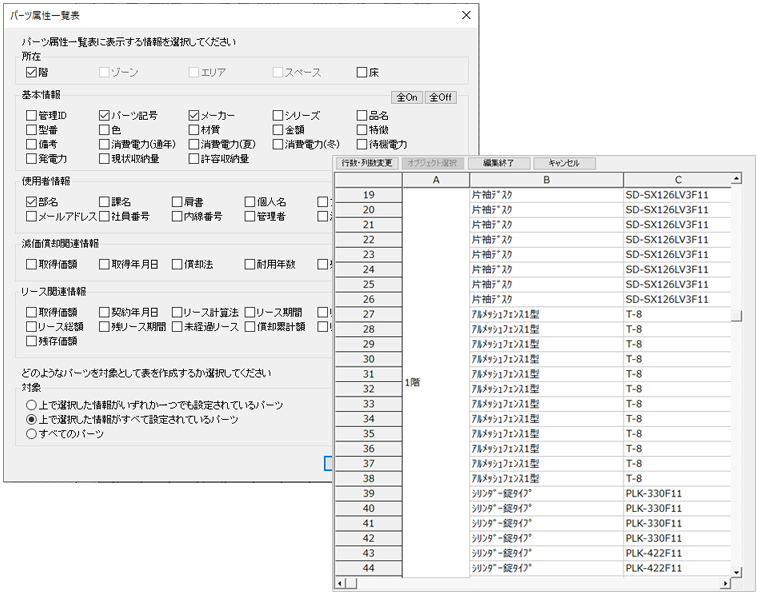Click the 編集終了 button

coord(498,163)
